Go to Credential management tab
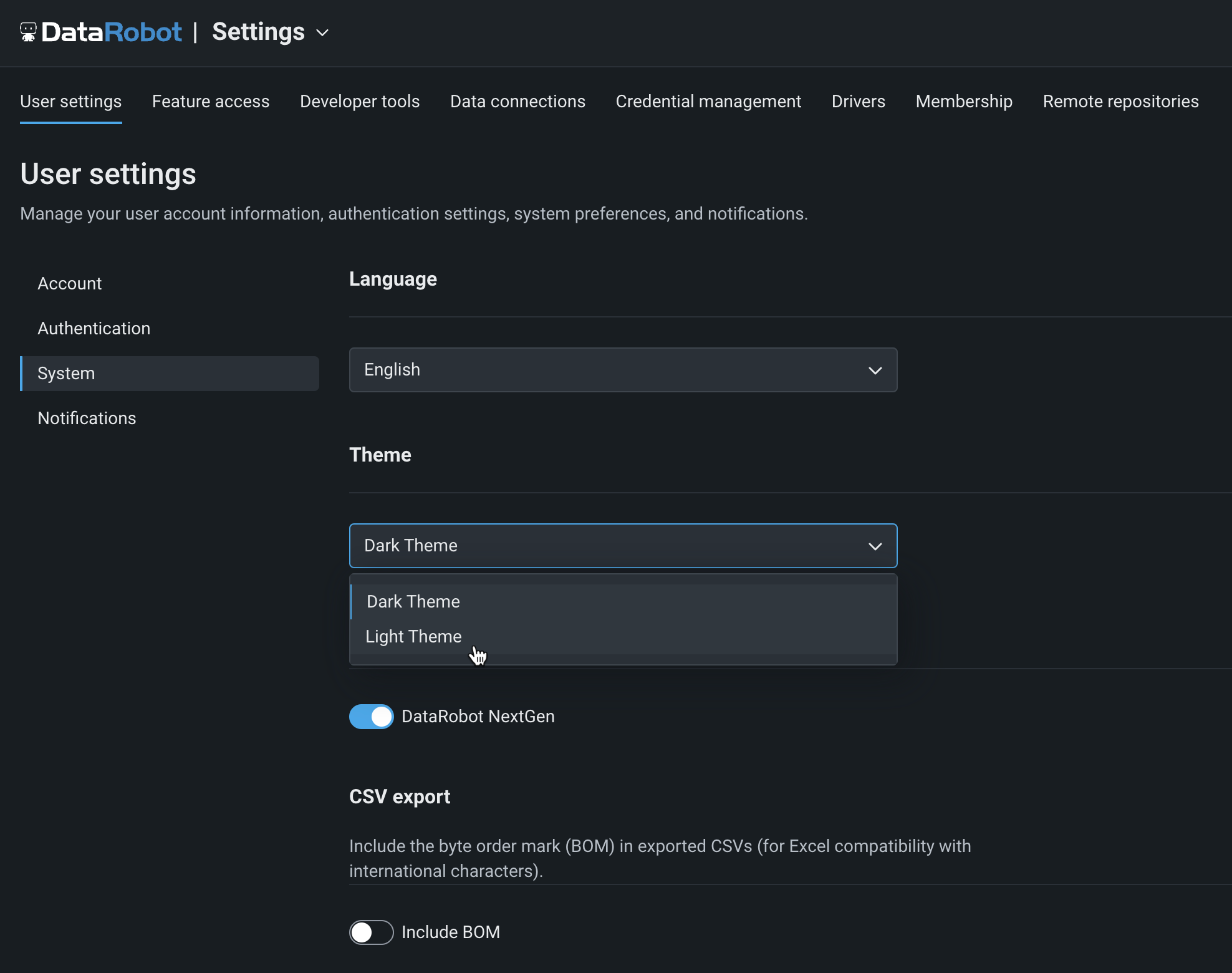The image size is (1232, 973). (x=708, y=101)
